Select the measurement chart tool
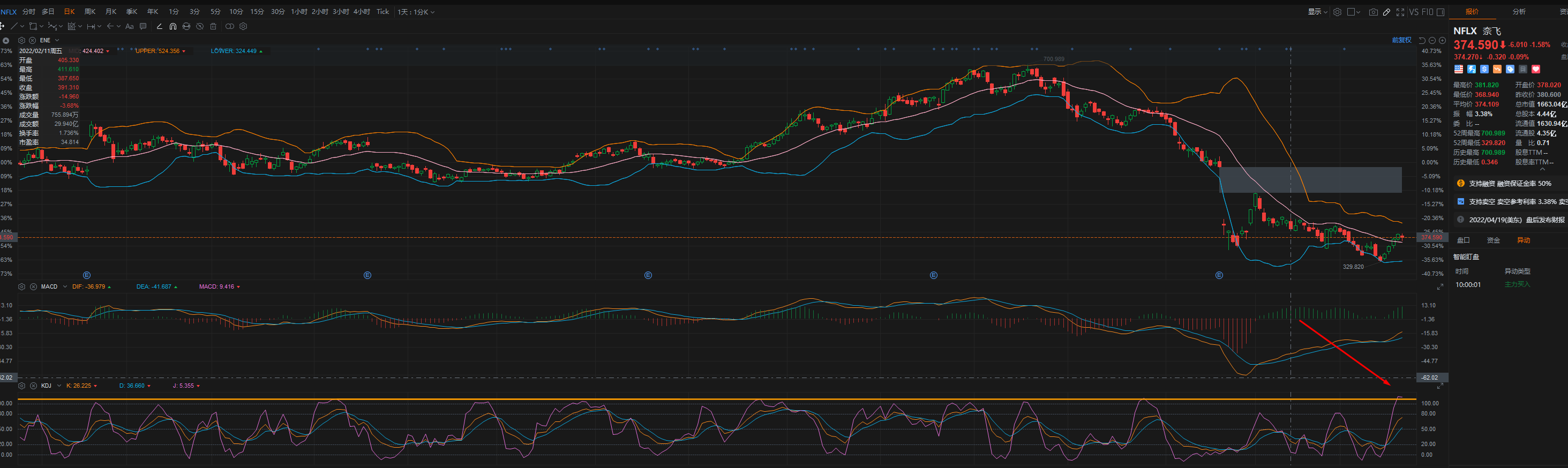 tap(71, 26)
